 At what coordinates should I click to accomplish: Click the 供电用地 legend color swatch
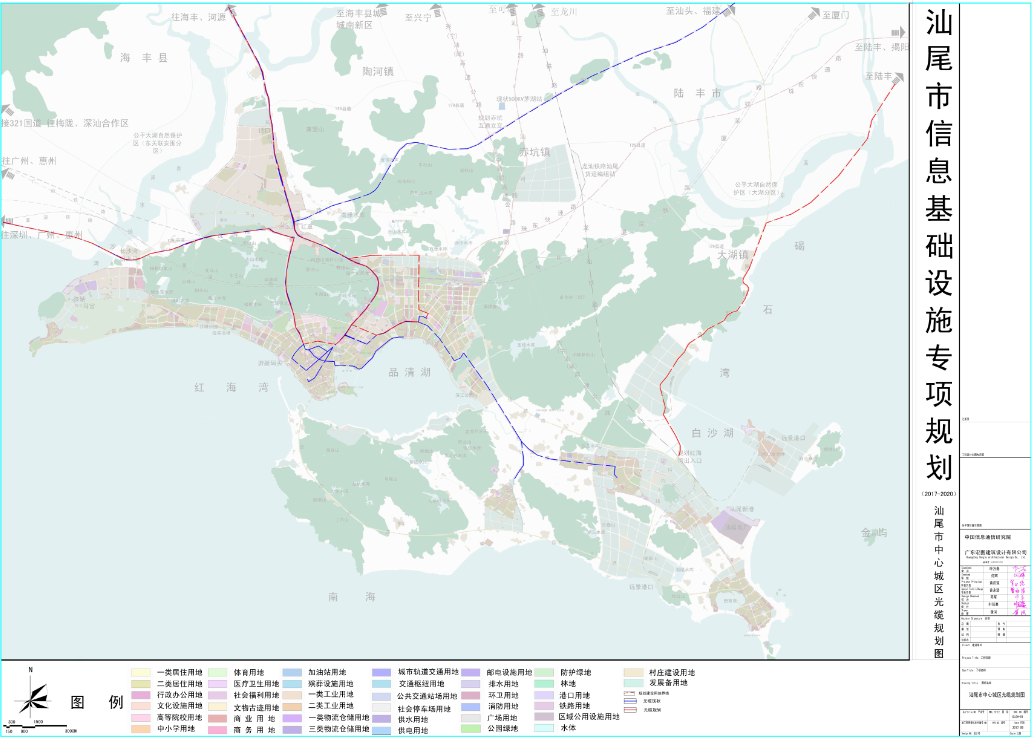click(382, 731)
